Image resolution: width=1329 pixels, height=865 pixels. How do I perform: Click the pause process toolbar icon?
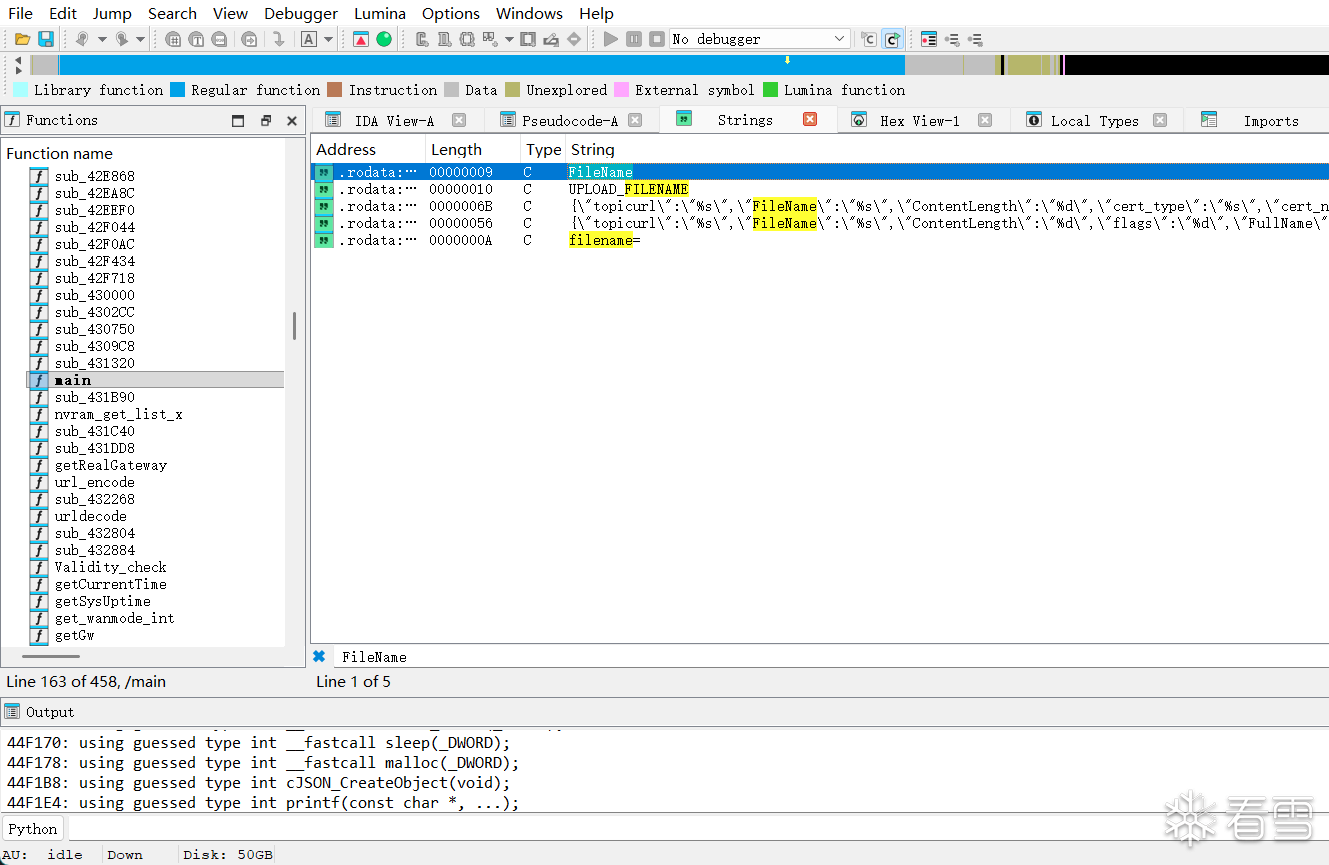(x=634, y=39)
